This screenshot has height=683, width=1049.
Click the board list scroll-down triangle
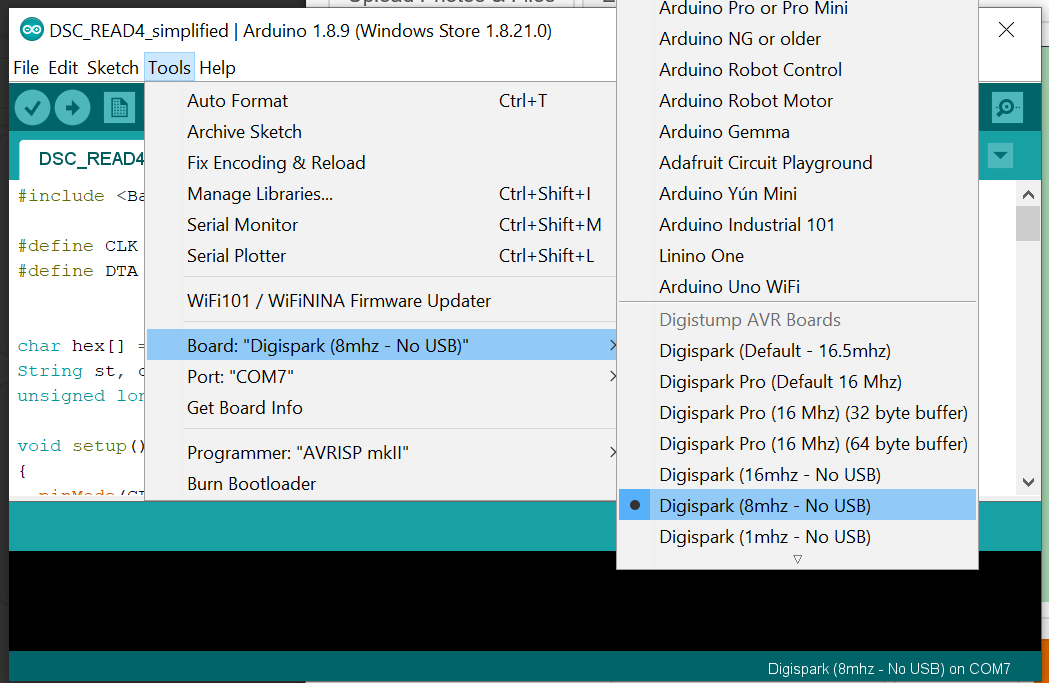tap(797, 559)
